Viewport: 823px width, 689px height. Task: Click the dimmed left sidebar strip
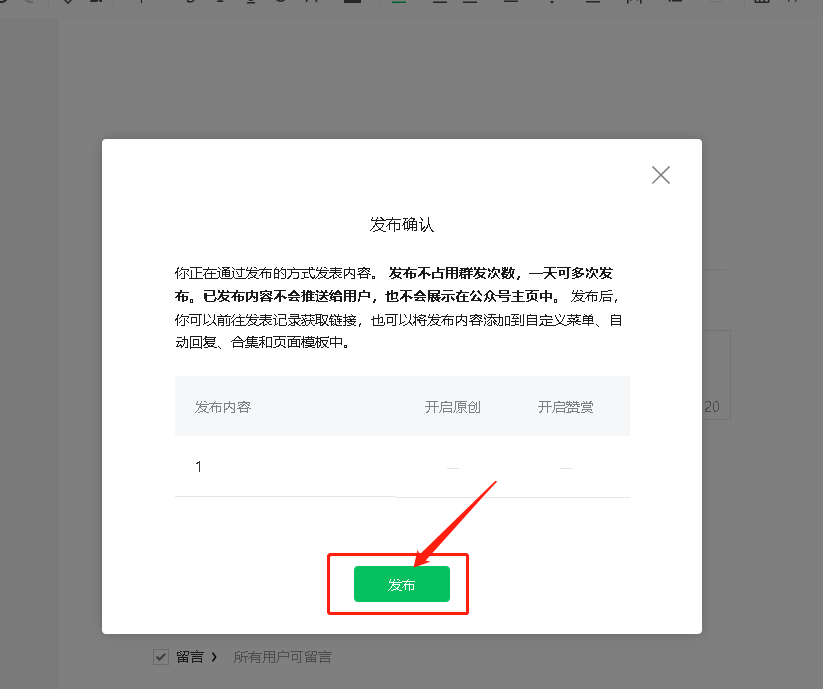pyautogui.click(x=29, y=354)
